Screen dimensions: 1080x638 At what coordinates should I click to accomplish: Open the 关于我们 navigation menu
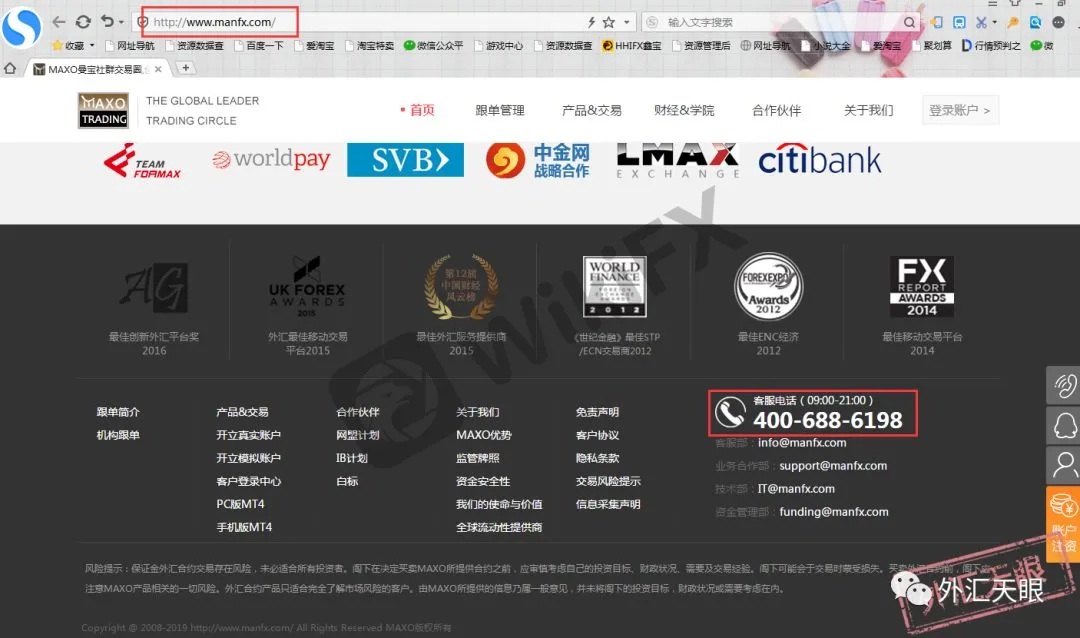pyautogui.click(x=869, y=110)
